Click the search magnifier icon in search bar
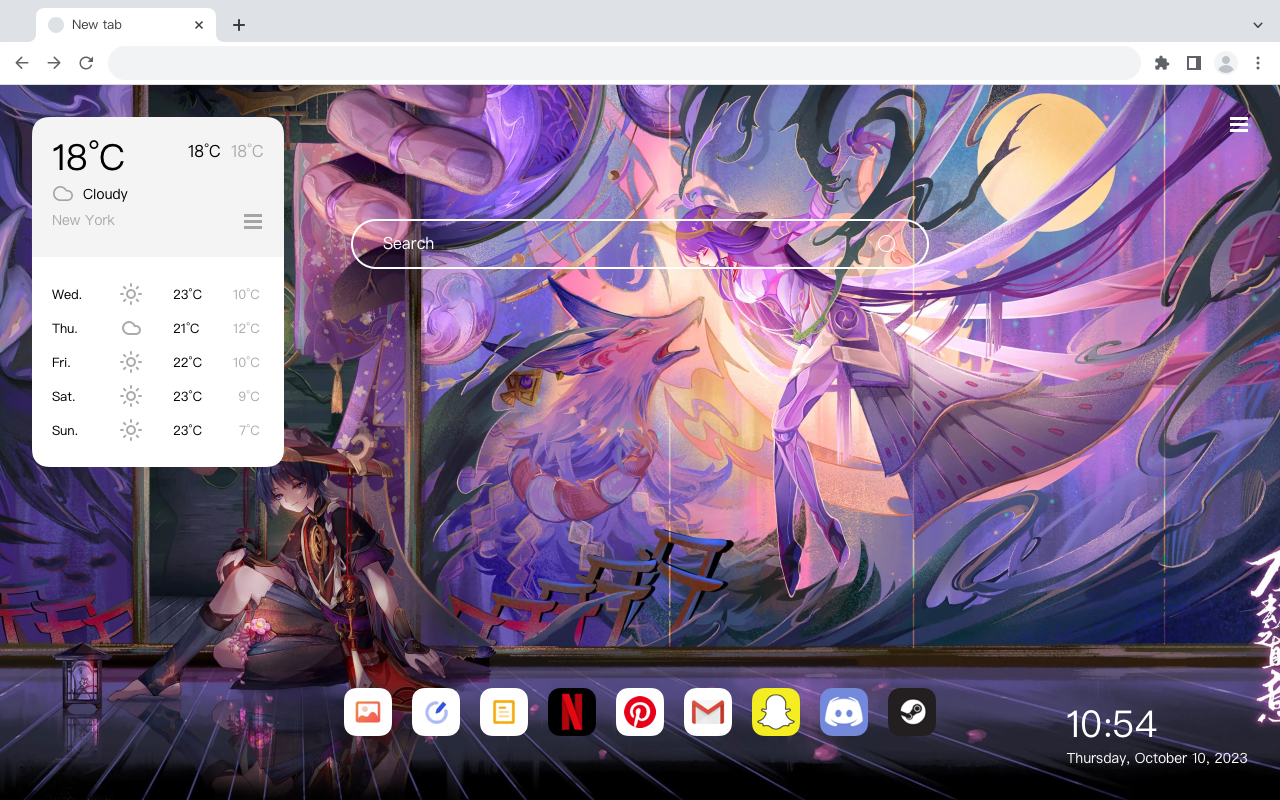The image size is (1280, 800). tap(886, 243)
